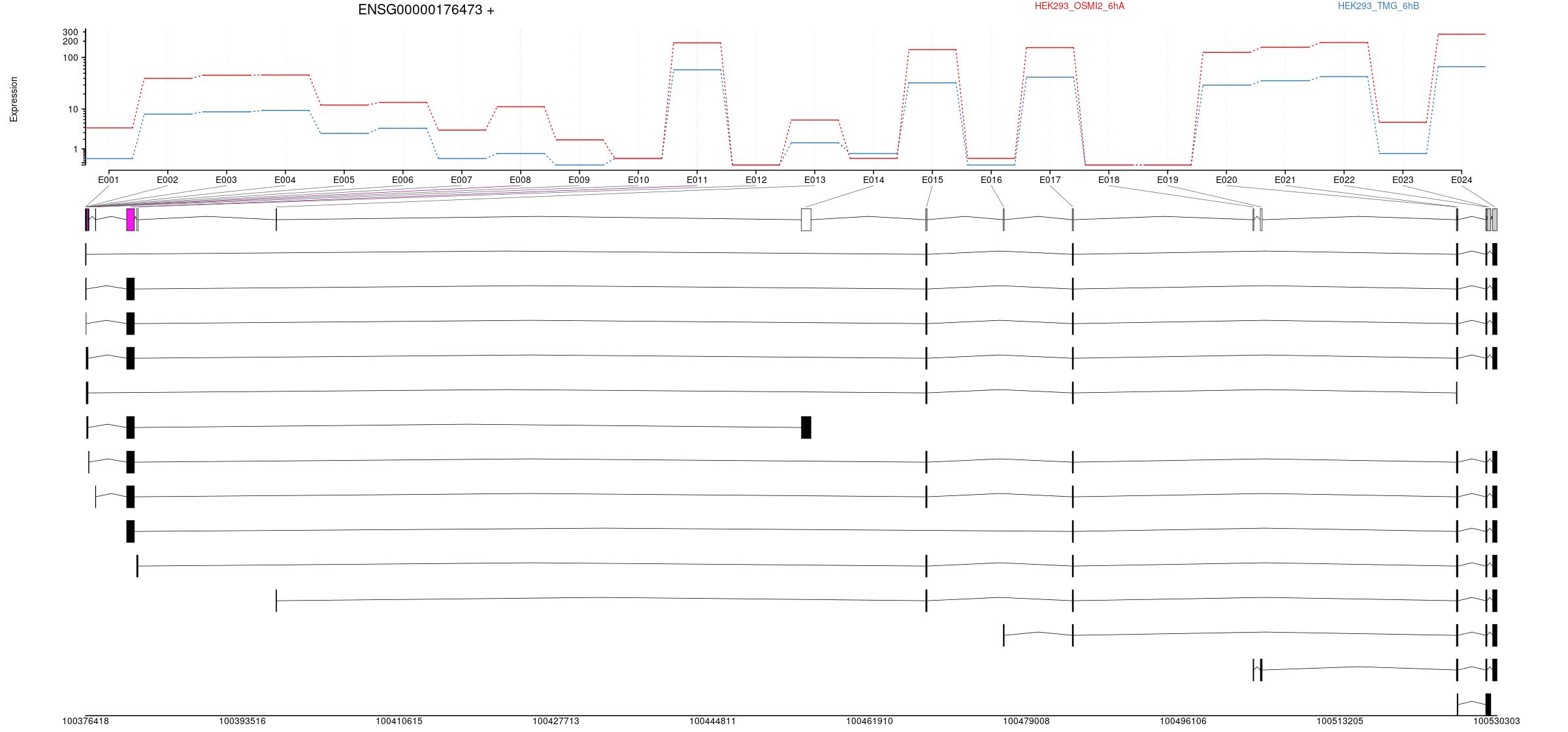Screen dimensions: 1568x732
Task: Click y-axis tick value 1
Action: point(76,150)
